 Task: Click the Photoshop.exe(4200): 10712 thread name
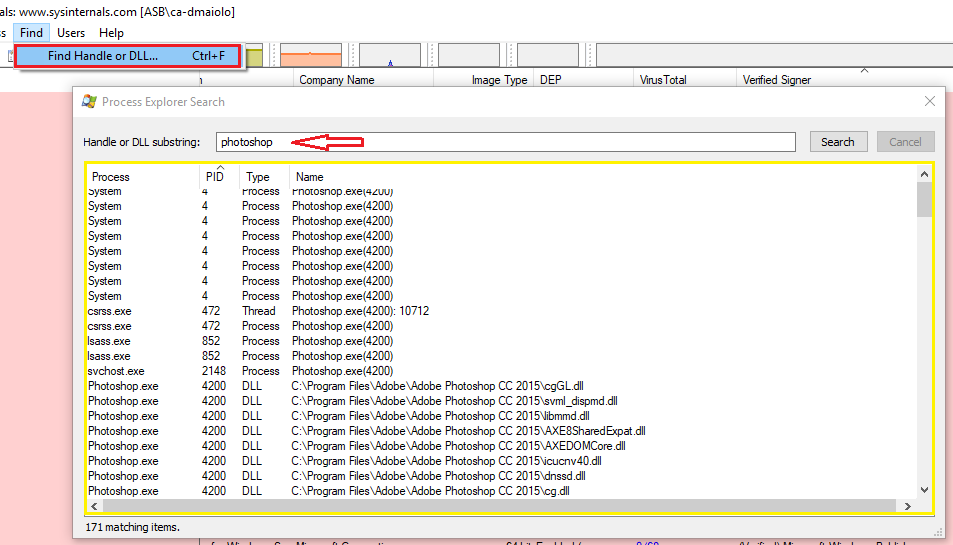[360, 311]
